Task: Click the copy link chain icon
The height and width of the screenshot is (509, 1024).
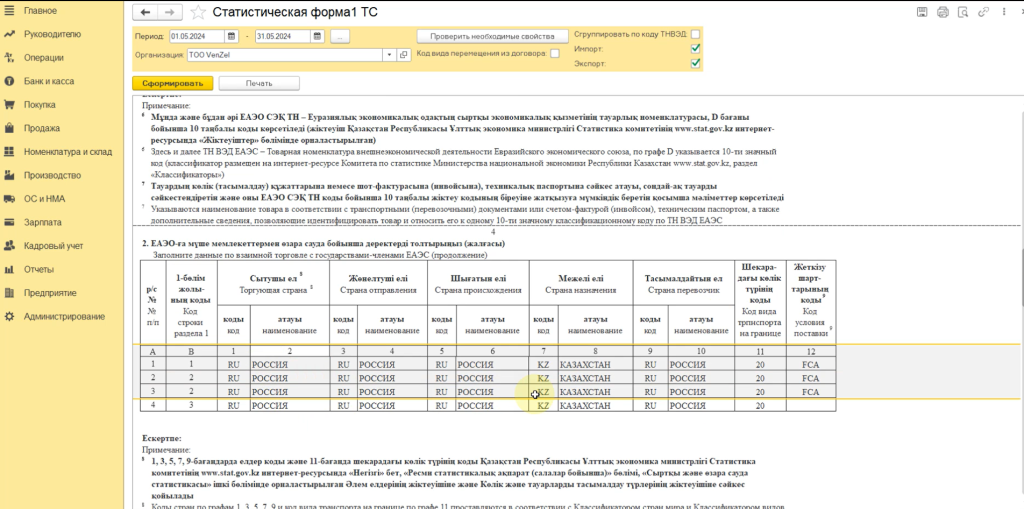Action: click(x=982, y=11)
